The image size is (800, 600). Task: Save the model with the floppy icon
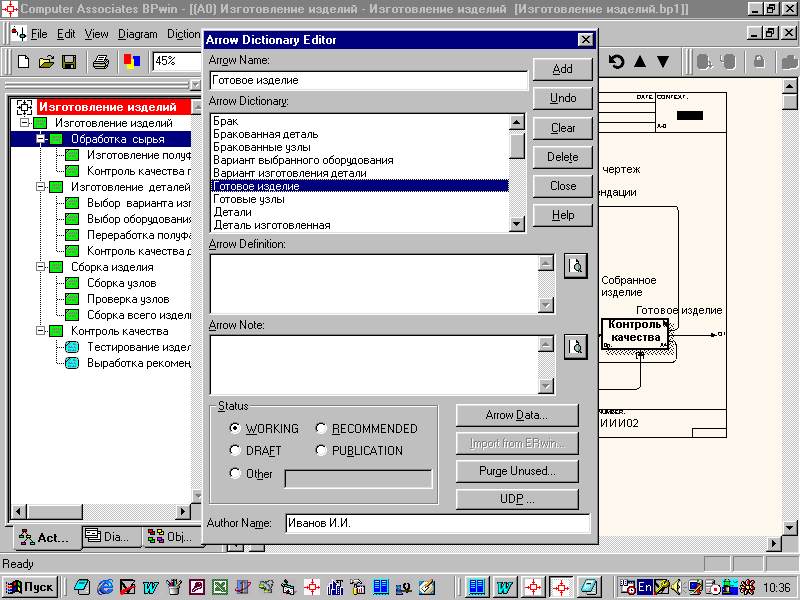(x=69, y=62)
